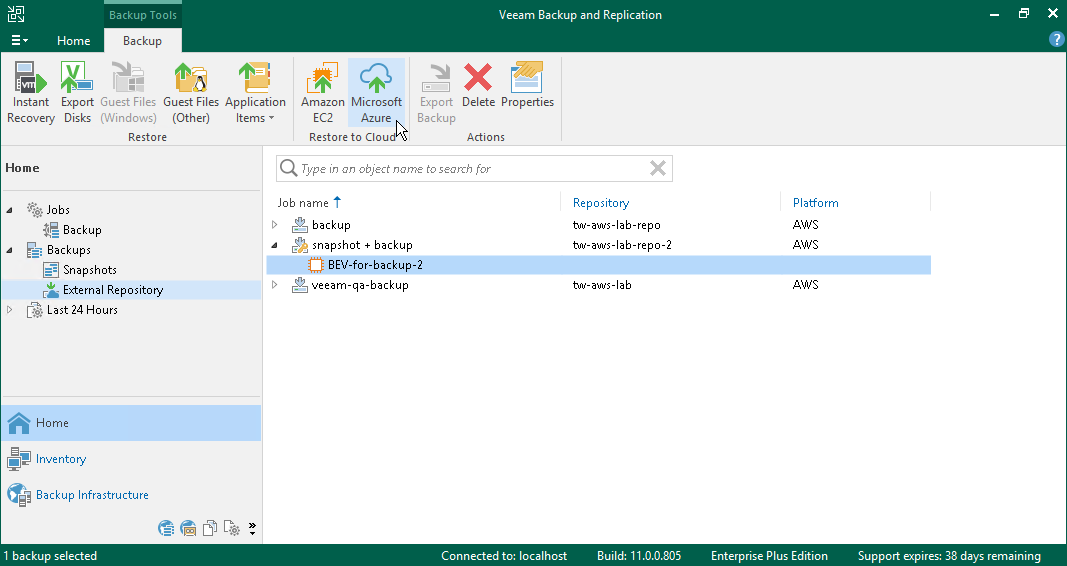1067x566 pixels.
Task: Open backup Properties
Action: coord(527,86)
